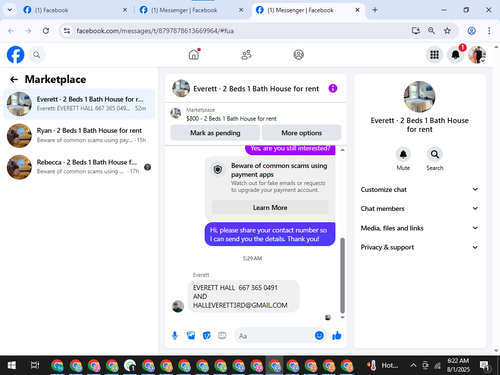500x375 pixels.
Task: Open the emoji picker smiley icon
Action: (x=319, y=335)
